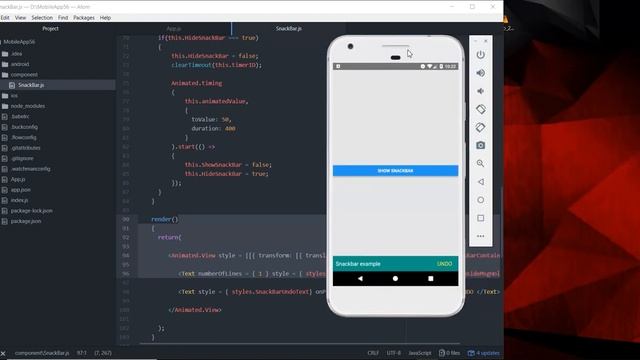Click the 'duration: 400' code line

(x=213, y=129)
